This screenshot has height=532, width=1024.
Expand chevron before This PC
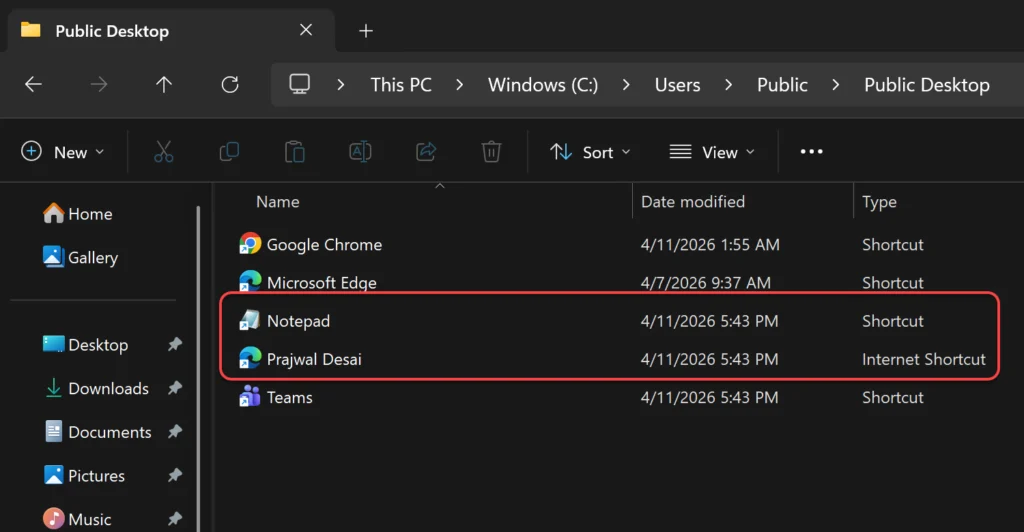coord(340,85)
